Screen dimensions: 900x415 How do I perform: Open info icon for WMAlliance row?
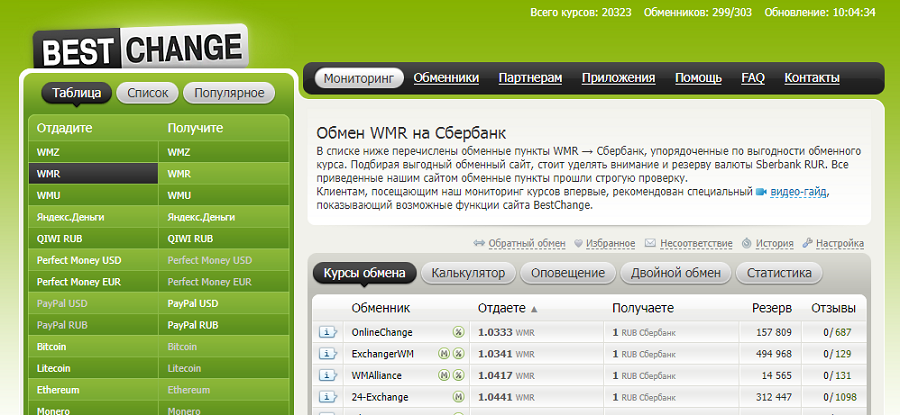tap(328, 375)
